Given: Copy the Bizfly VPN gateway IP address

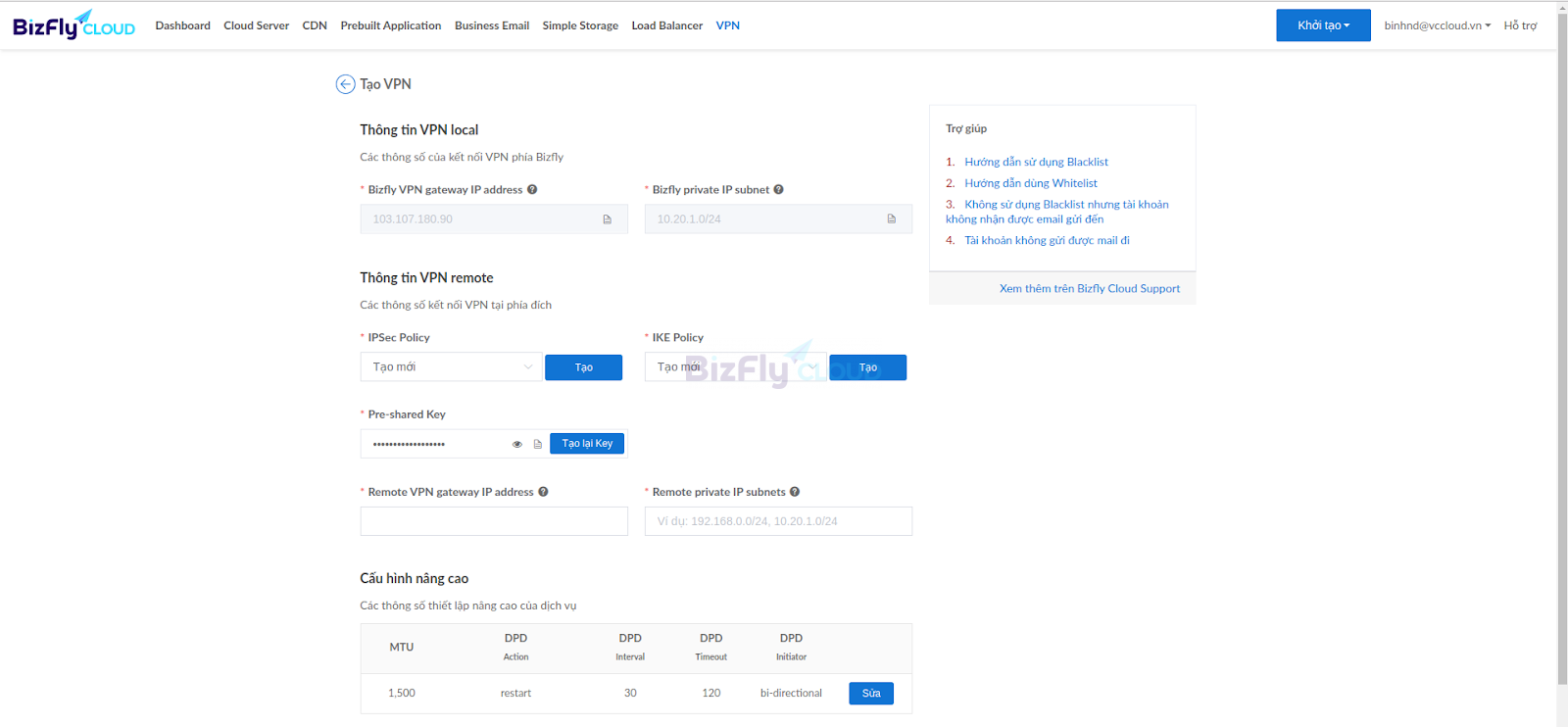Looking at the screenshot, I should [608, 219].
